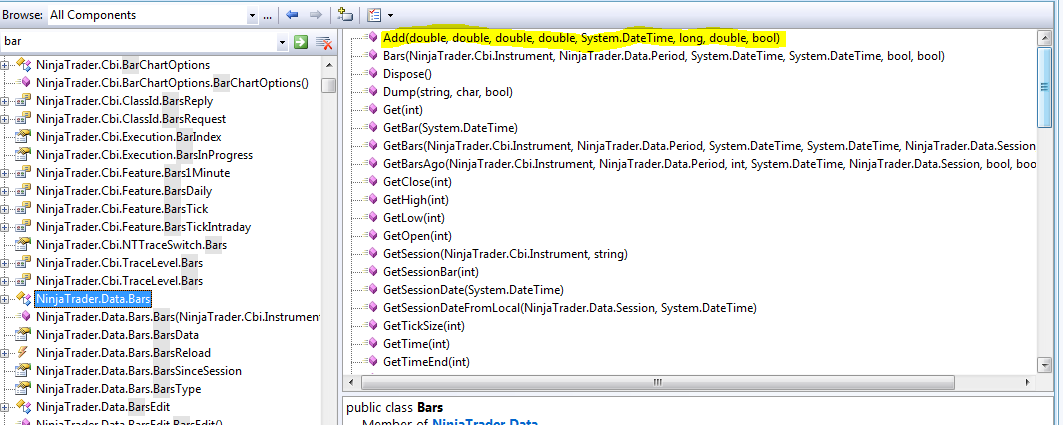Image resolution: width=1063 pixels, height=425 pixels.
Task: Select the GetClose(int) member
Action: (x=417, y=182)
